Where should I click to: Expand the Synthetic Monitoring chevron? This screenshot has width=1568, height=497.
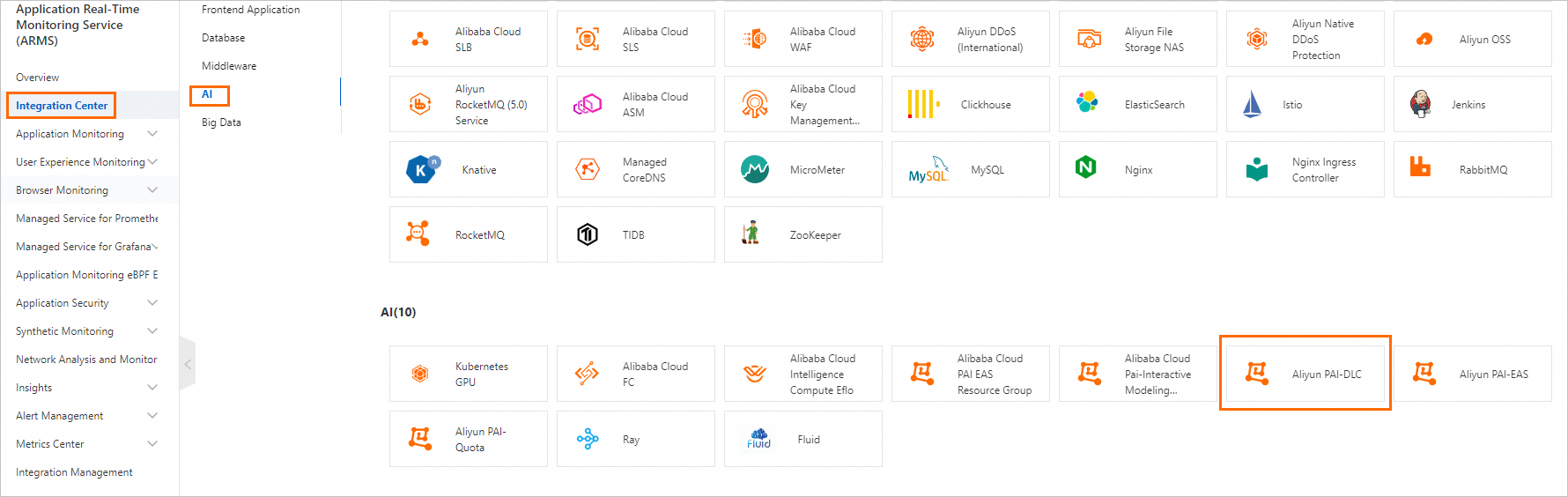tap(152, 331)
